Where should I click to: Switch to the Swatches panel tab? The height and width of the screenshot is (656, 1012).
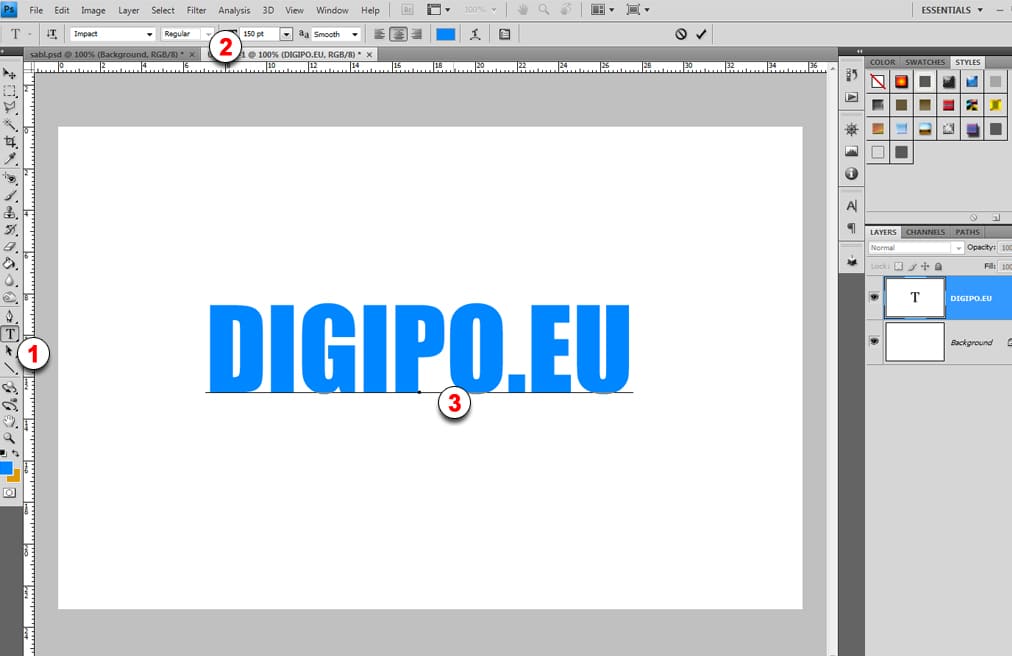925,62
